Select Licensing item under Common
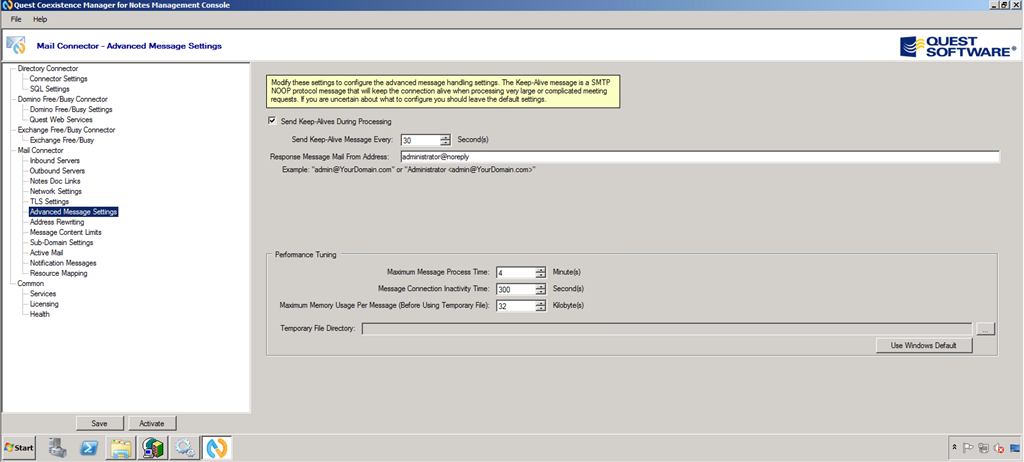 [x=44, y=304]
